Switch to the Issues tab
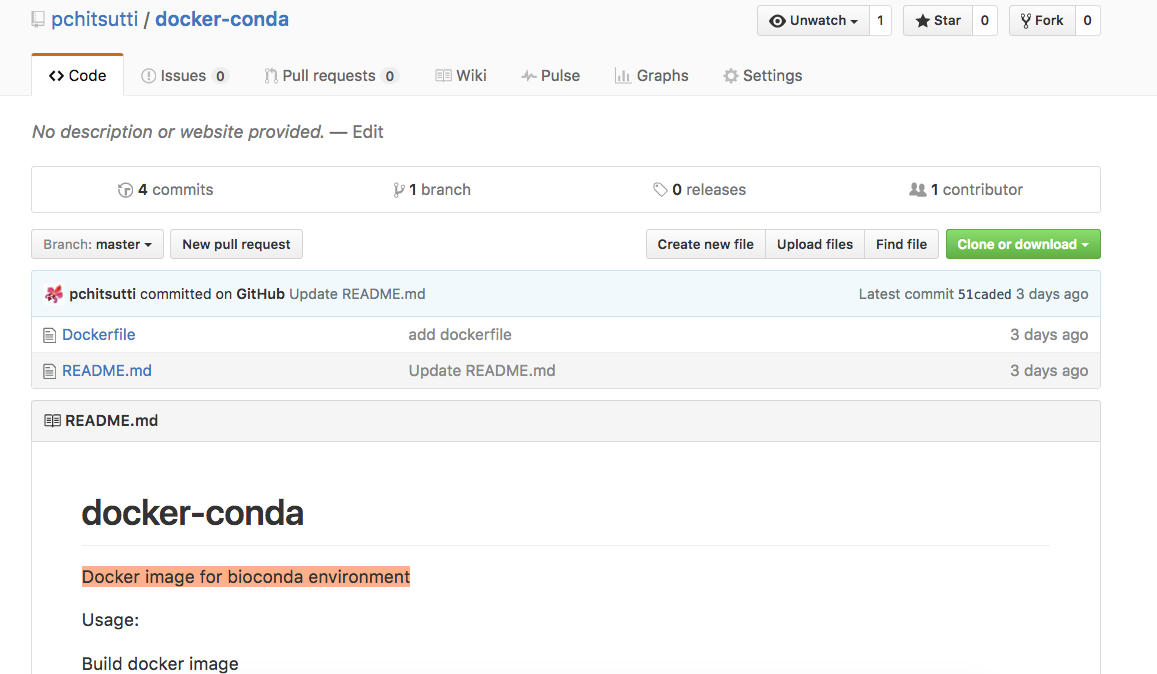This screenshot has height=674, width=1157. pos(184,75)
